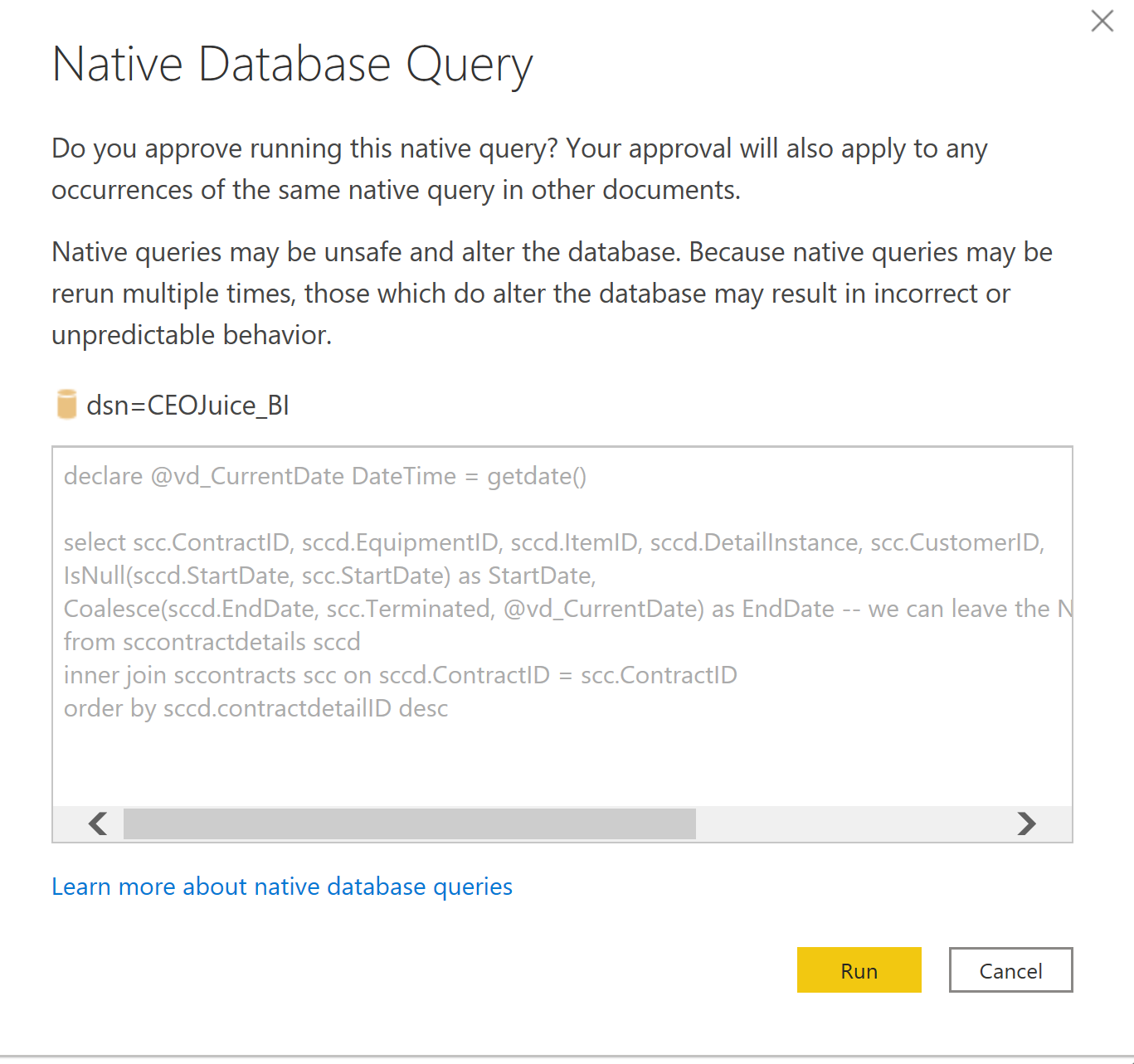
Task: Click the 'inner join sccontracts scc' line
Action: [x=401, y=675]
